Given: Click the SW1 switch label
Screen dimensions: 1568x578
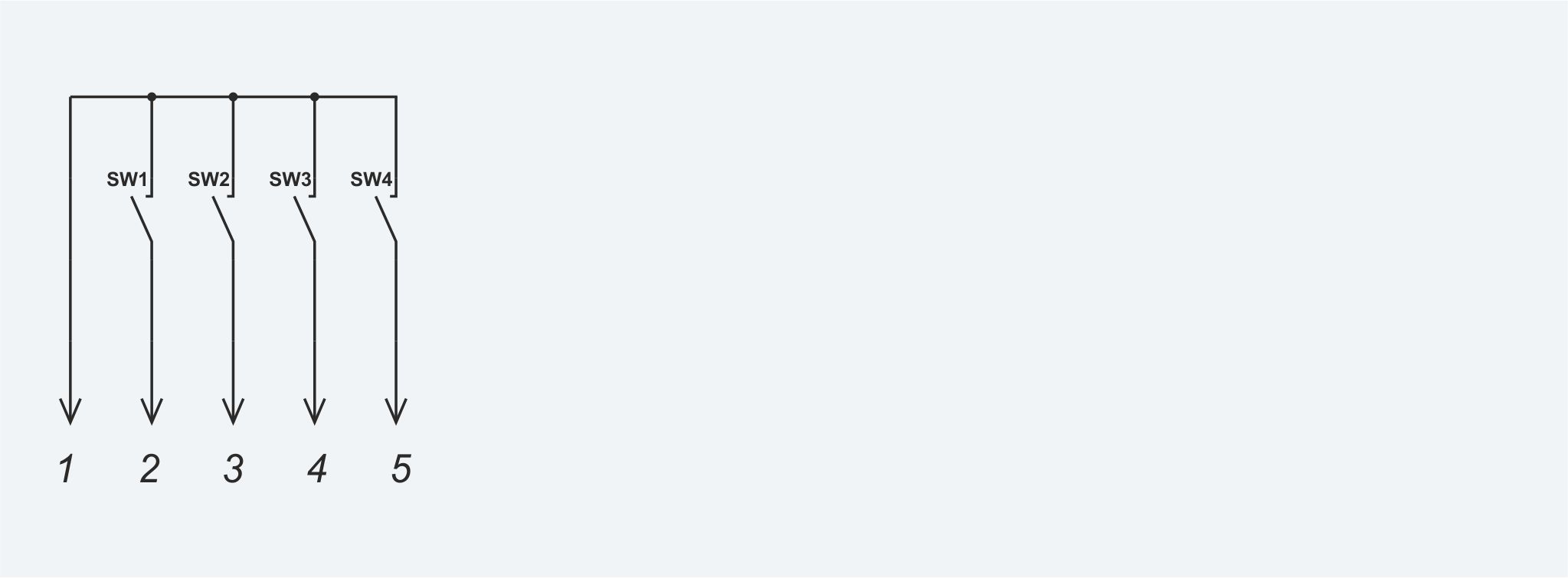Looking at the screenshot, I should click(x=126, y=180).
